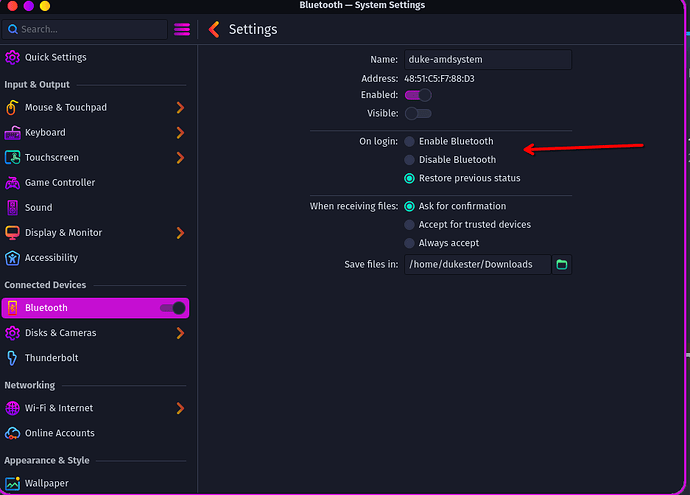This screenshot has height=495, width=690.
Task: Toggle the Bluetooth Enabled switch
Action: [418, 95]
